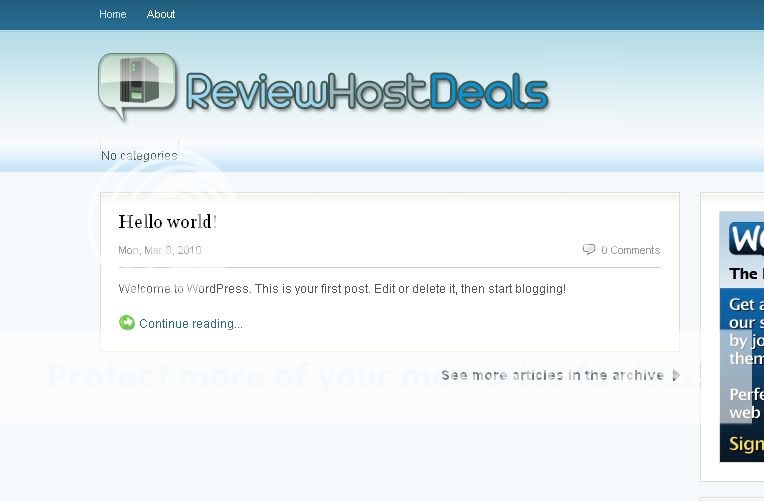Click the green arrow Continue reading icon
764x501 pixels.
(x=127, y=323)
